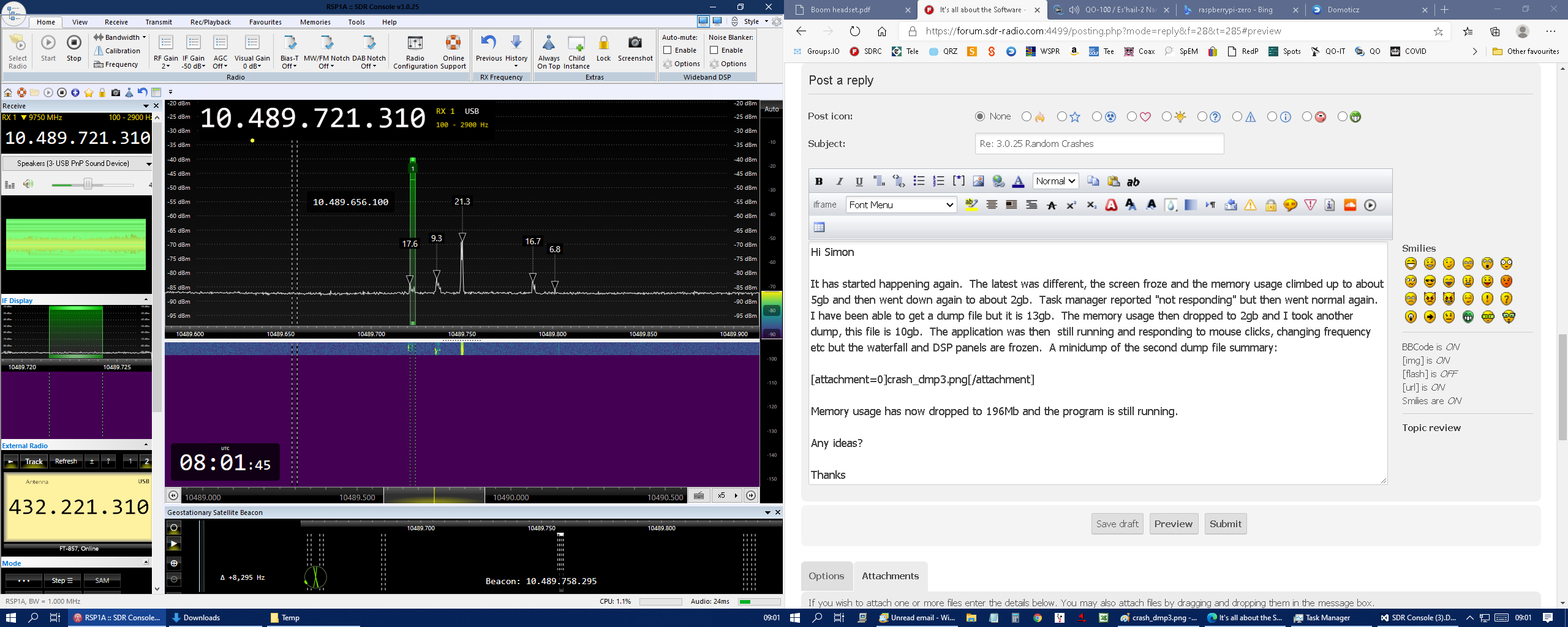Image resolution: width=1568 pixels, height=627 pixels.
Task: Open Online Support lifebuoy icon
Action: pyautogui.click(x=453, y=43)
